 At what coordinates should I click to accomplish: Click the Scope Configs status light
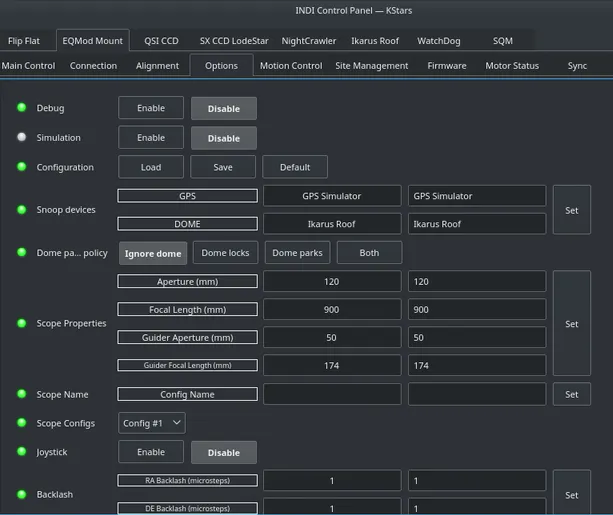point(22,423)
